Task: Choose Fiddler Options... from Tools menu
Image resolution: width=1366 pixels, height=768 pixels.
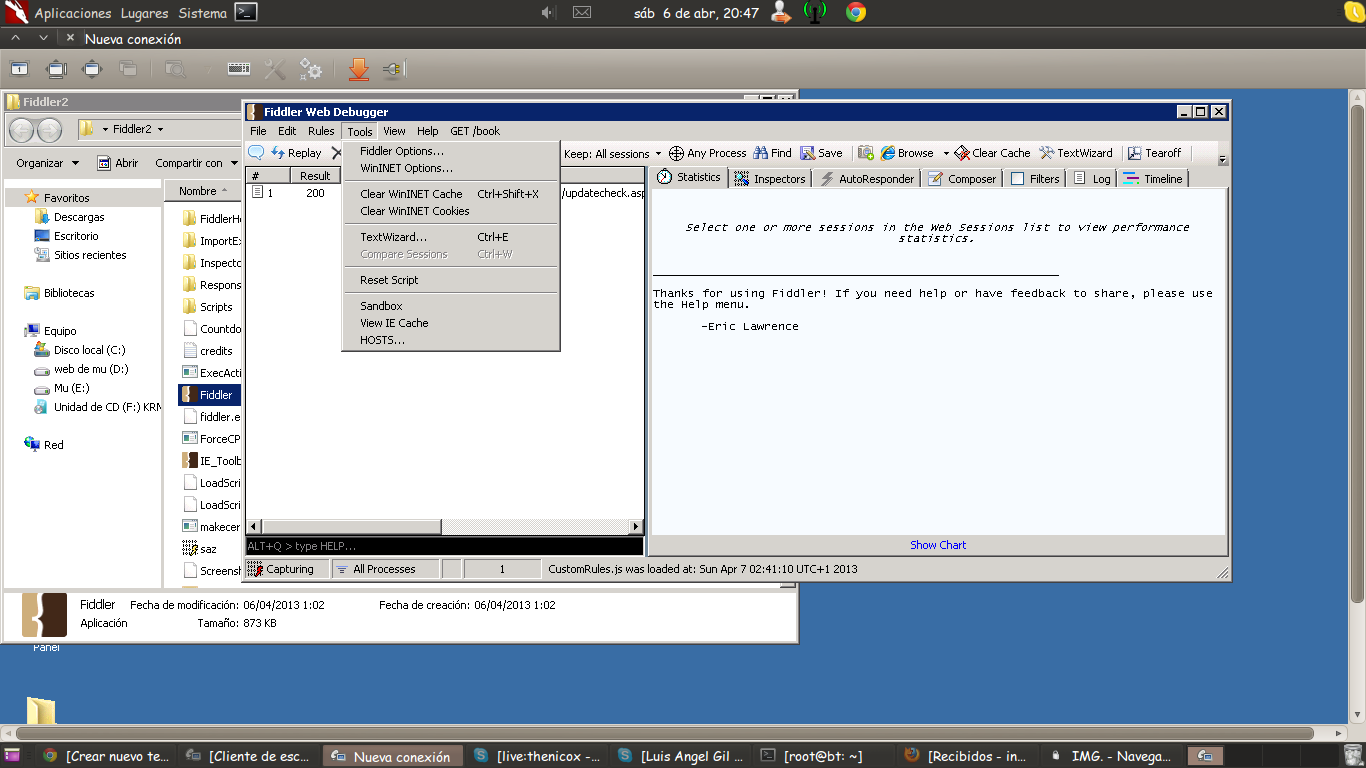Action: (x=402, y=151)
